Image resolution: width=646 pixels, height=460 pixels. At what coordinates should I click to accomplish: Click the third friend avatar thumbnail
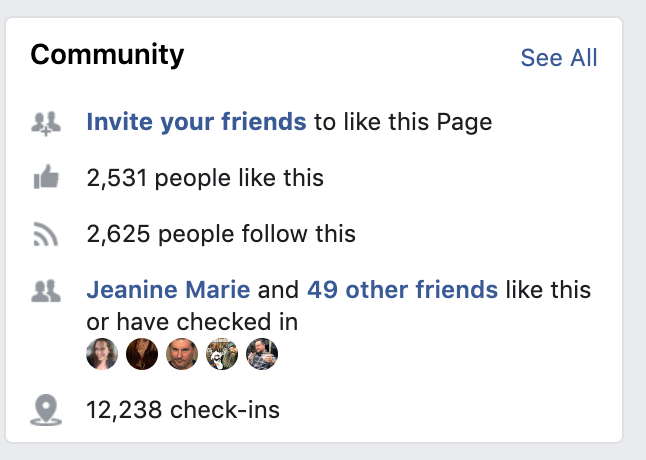tap(182, 354)
